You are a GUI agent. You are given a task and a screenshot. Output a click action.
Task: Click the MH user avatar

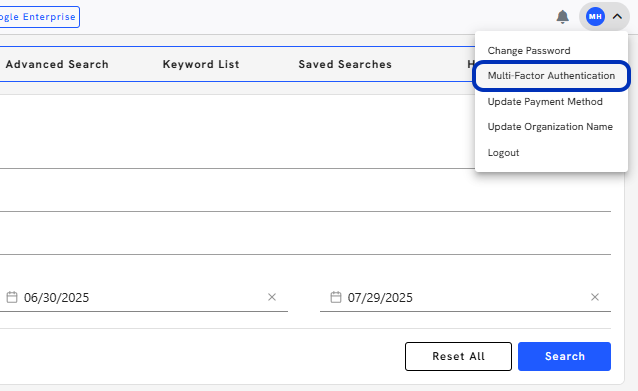click(595, 17)
